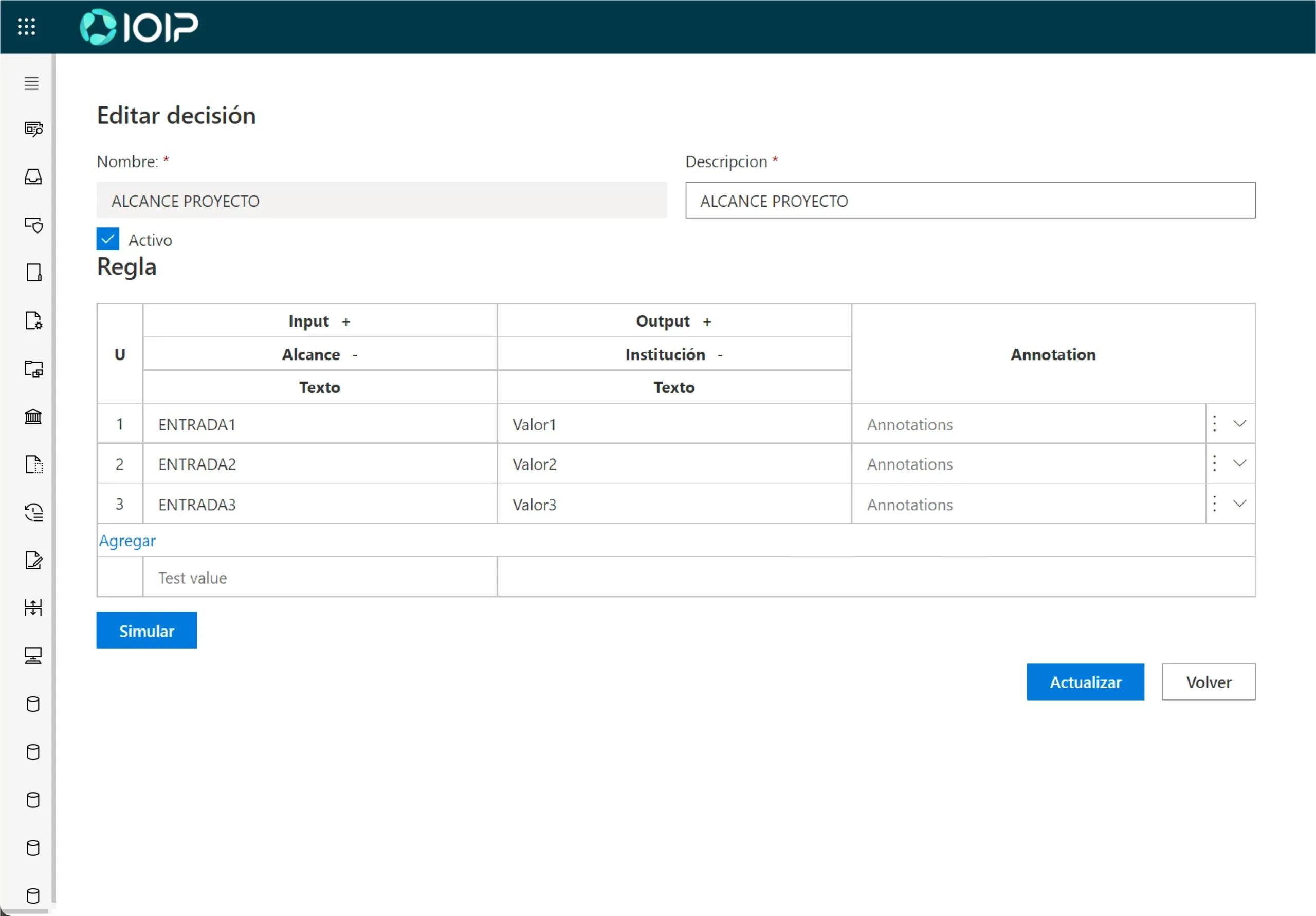Click the bank institution sidebar icon
The image size is (1316, 916).
pos(33,417)
